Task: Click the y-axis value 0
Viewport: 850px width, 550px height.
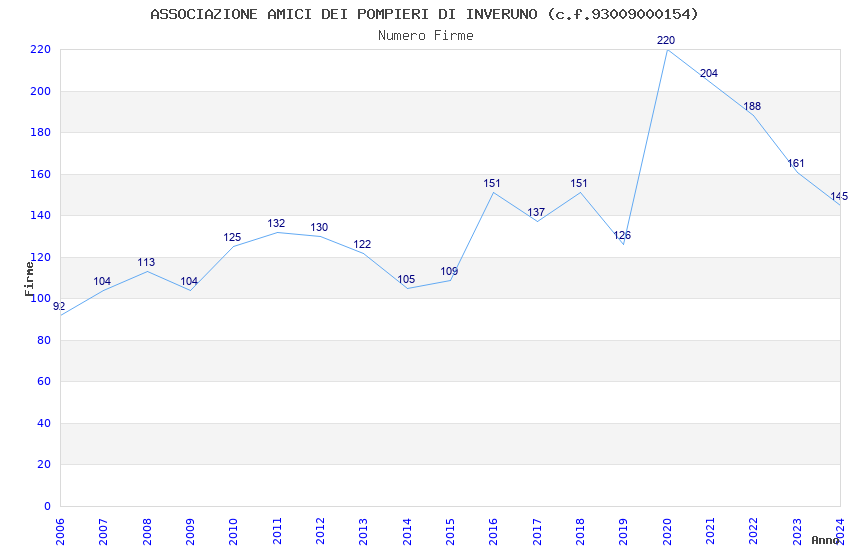Action: 48,506
